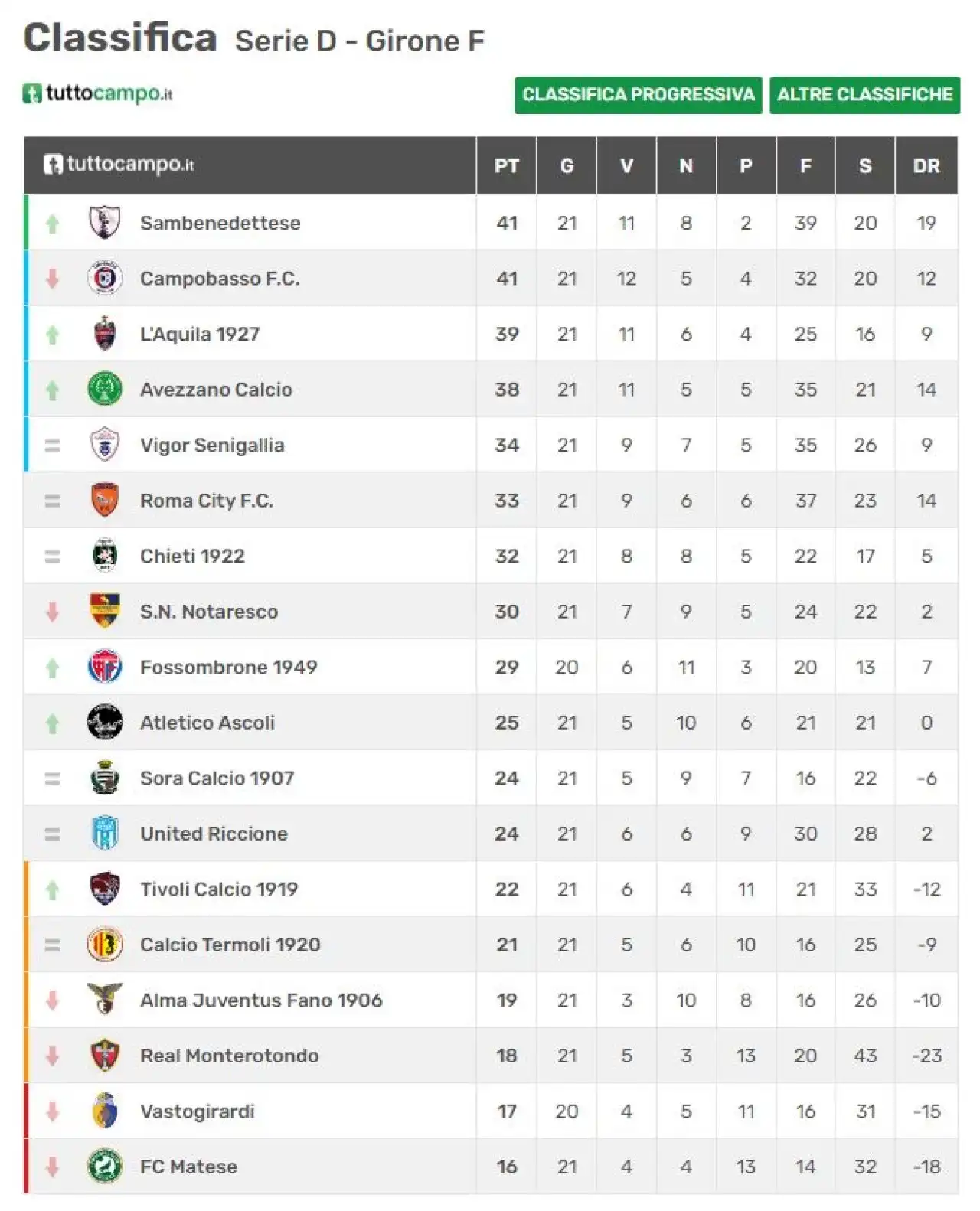
Task: Click the Roma City F.C. orange crest
Action: (105, 501)
